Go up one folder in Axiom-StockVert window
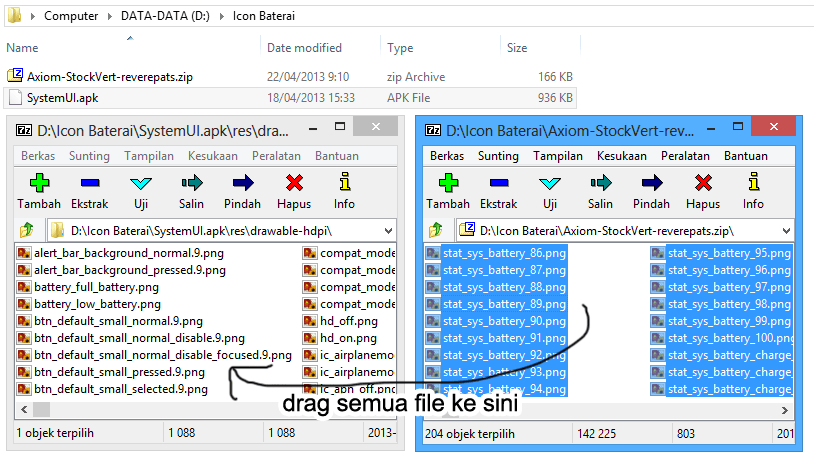 tap(436, 229)
